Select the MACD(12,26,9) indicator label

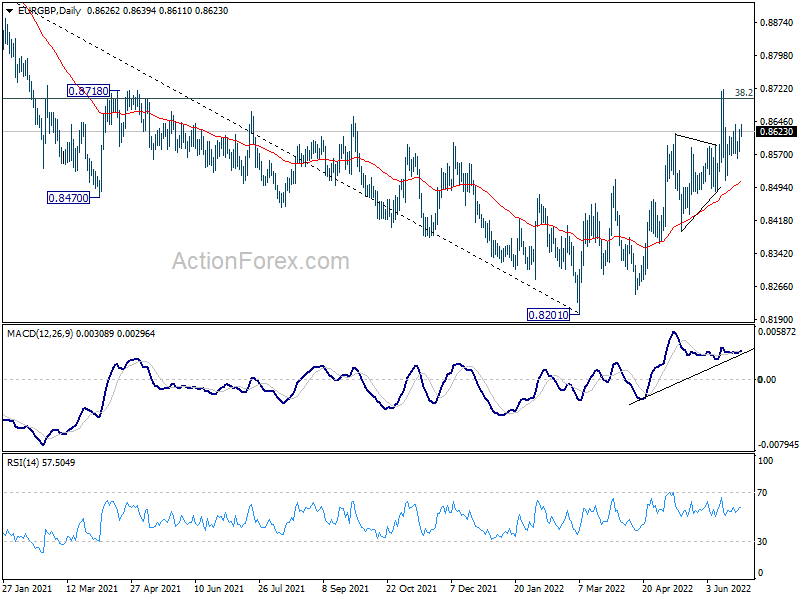click(x=40, y=334)
